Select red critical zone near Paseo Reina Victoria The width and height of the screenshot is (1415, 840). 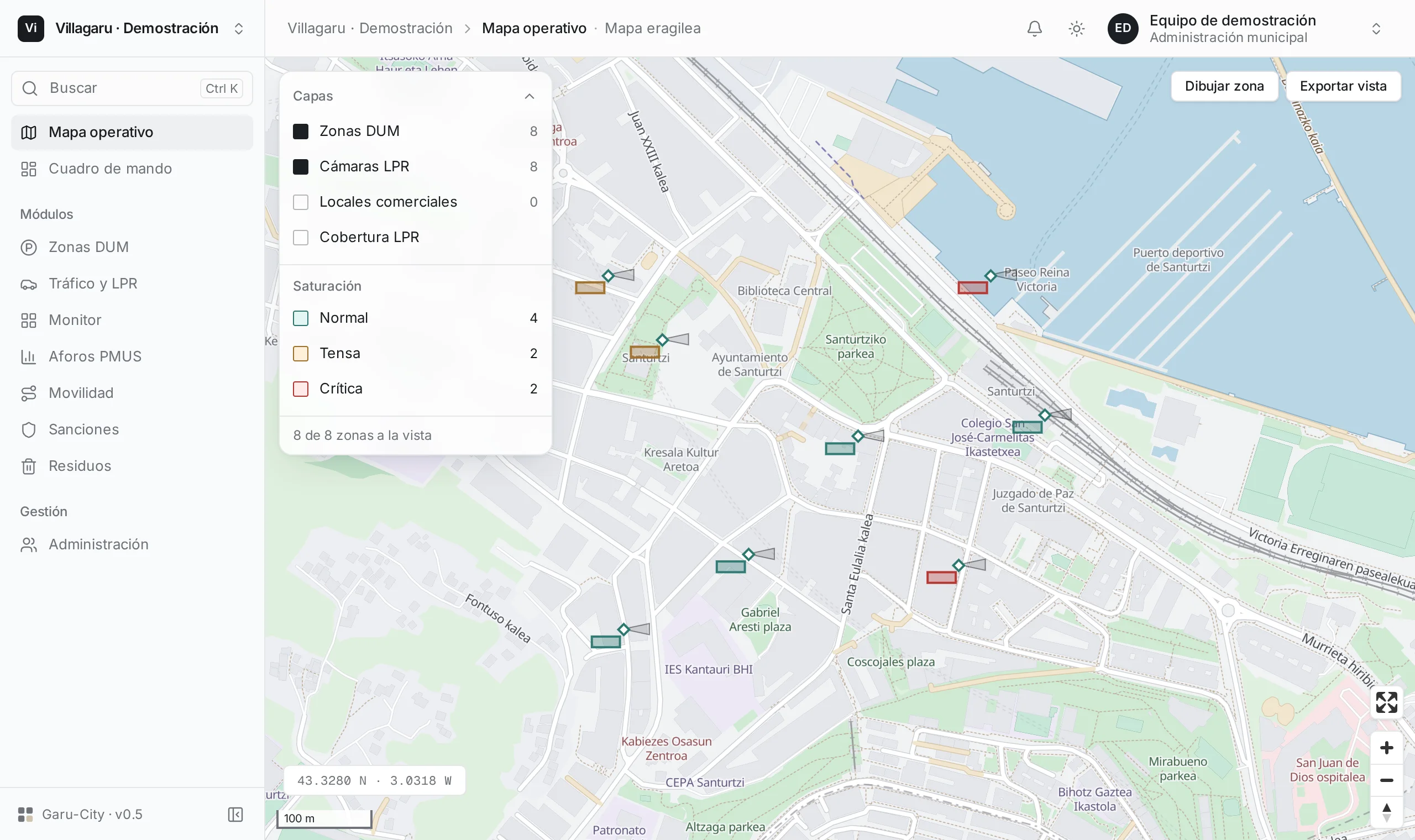[x=972, y=287]
